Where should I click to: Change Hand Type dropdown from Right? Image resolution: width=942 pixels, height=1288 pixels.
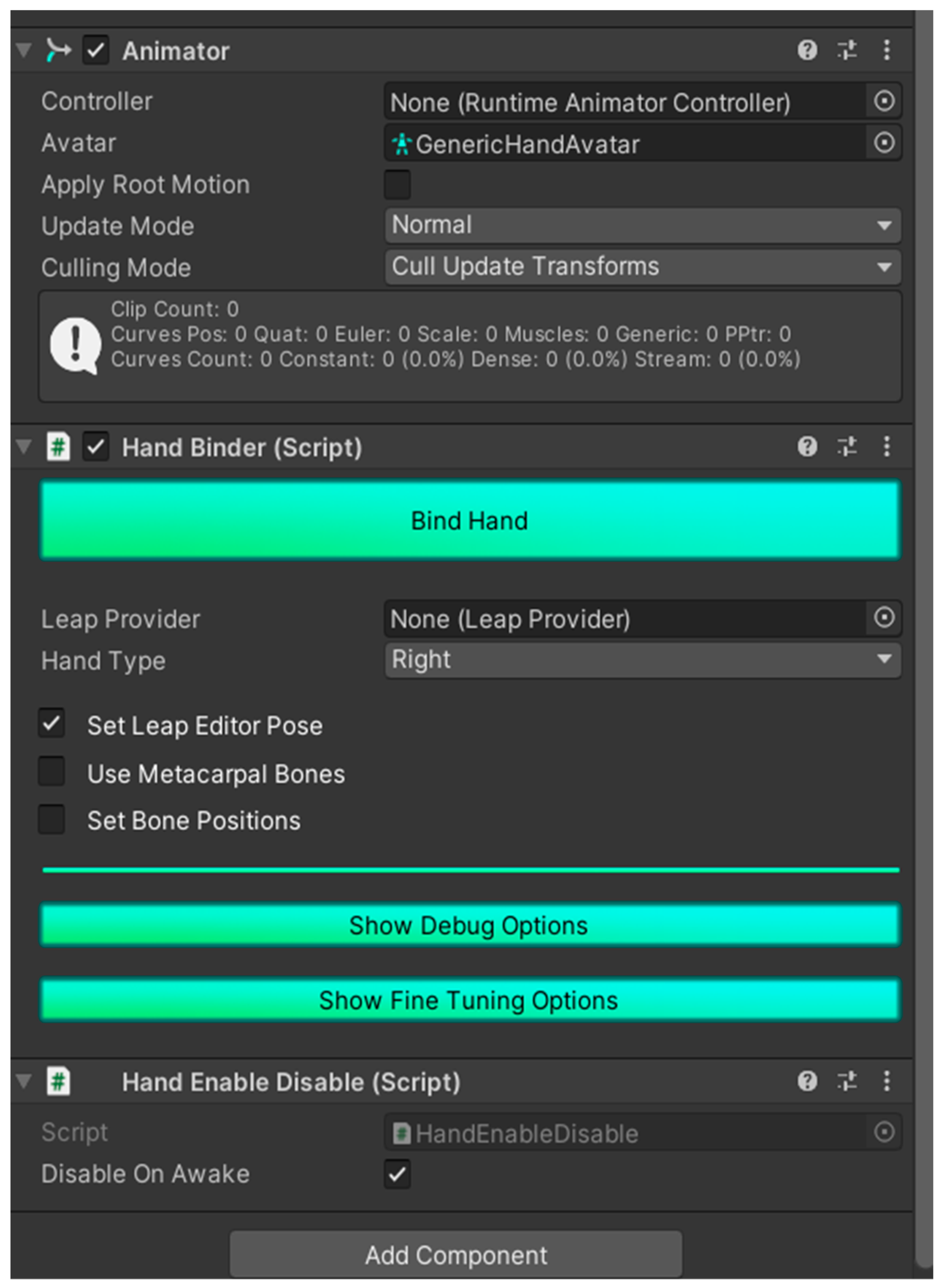642,659
